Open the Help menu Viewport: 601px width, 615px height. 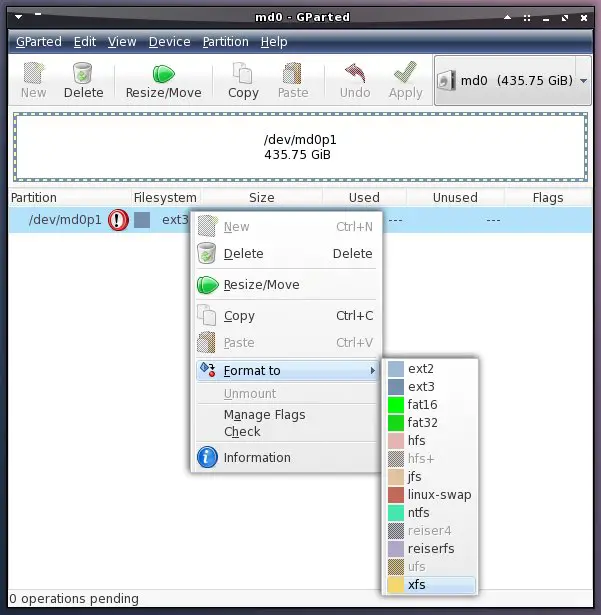click(274, 42)
